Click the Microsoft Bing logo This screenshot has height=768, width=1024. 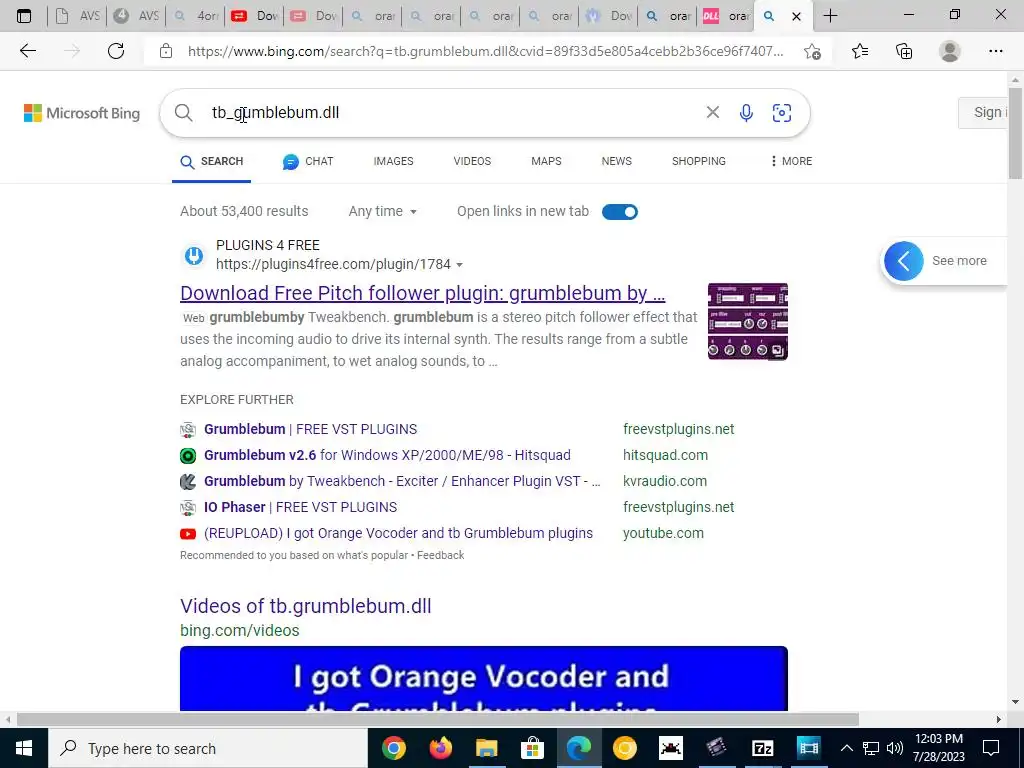[82, 113]
